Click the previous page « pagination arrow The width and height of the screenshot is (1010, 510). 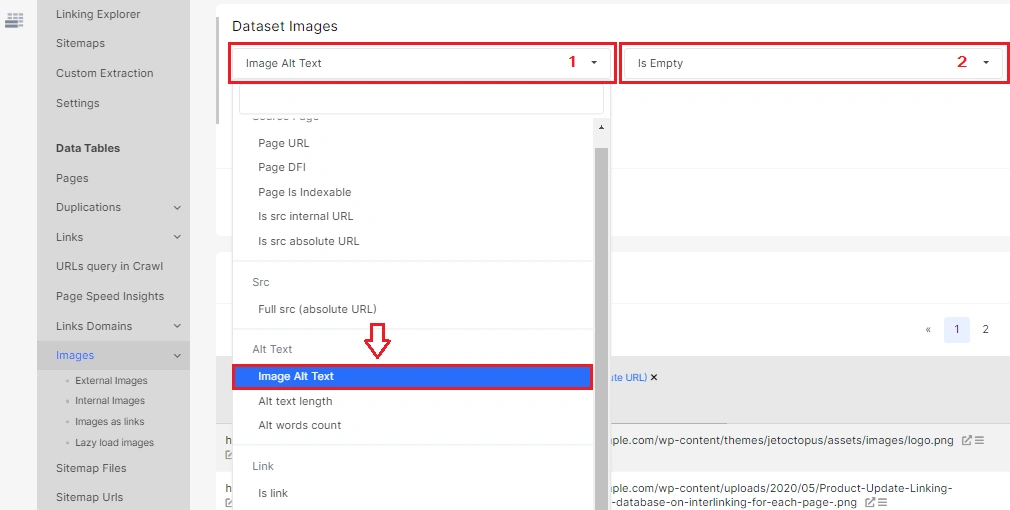(928, 330)
